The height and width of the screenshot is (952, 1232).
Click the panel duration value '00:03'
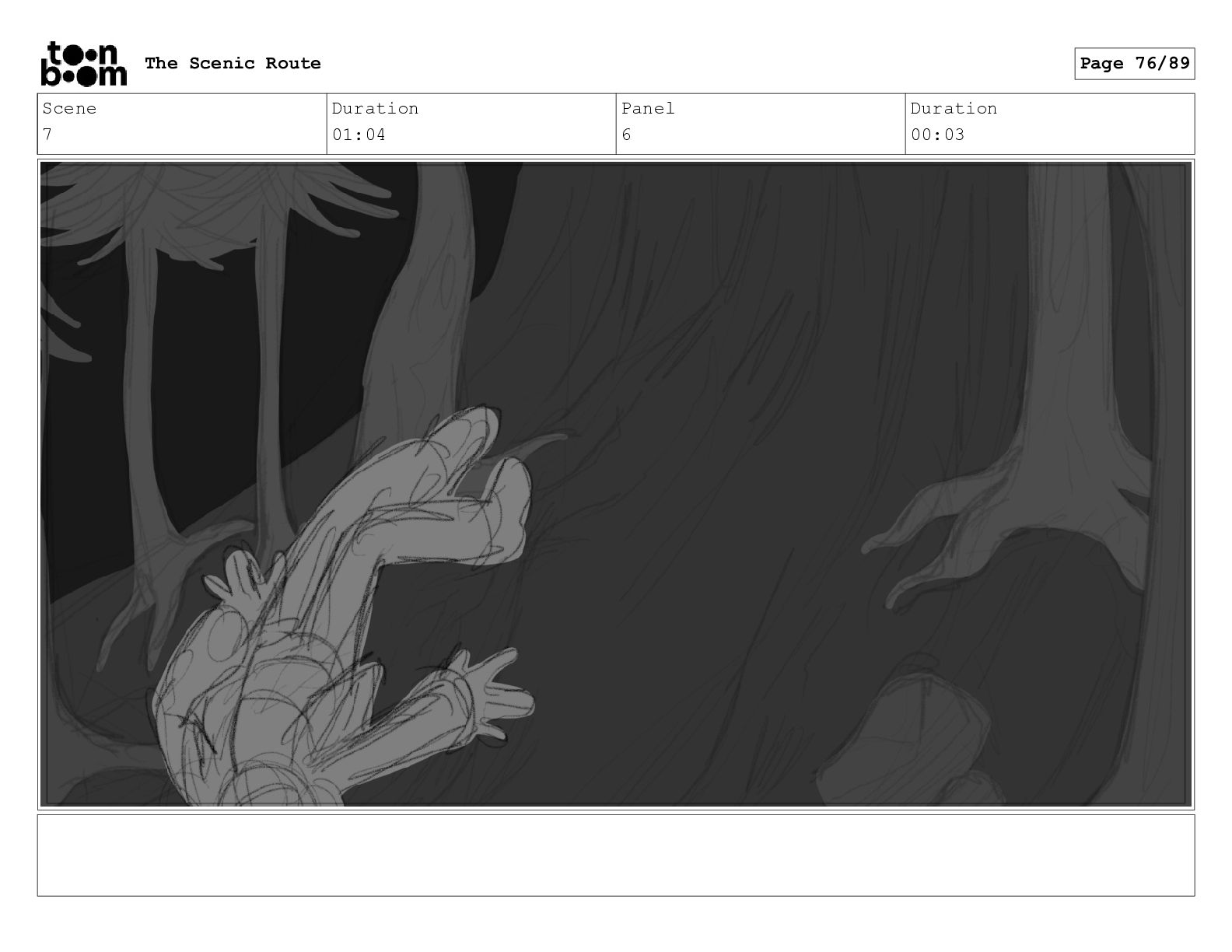point(937,135)
